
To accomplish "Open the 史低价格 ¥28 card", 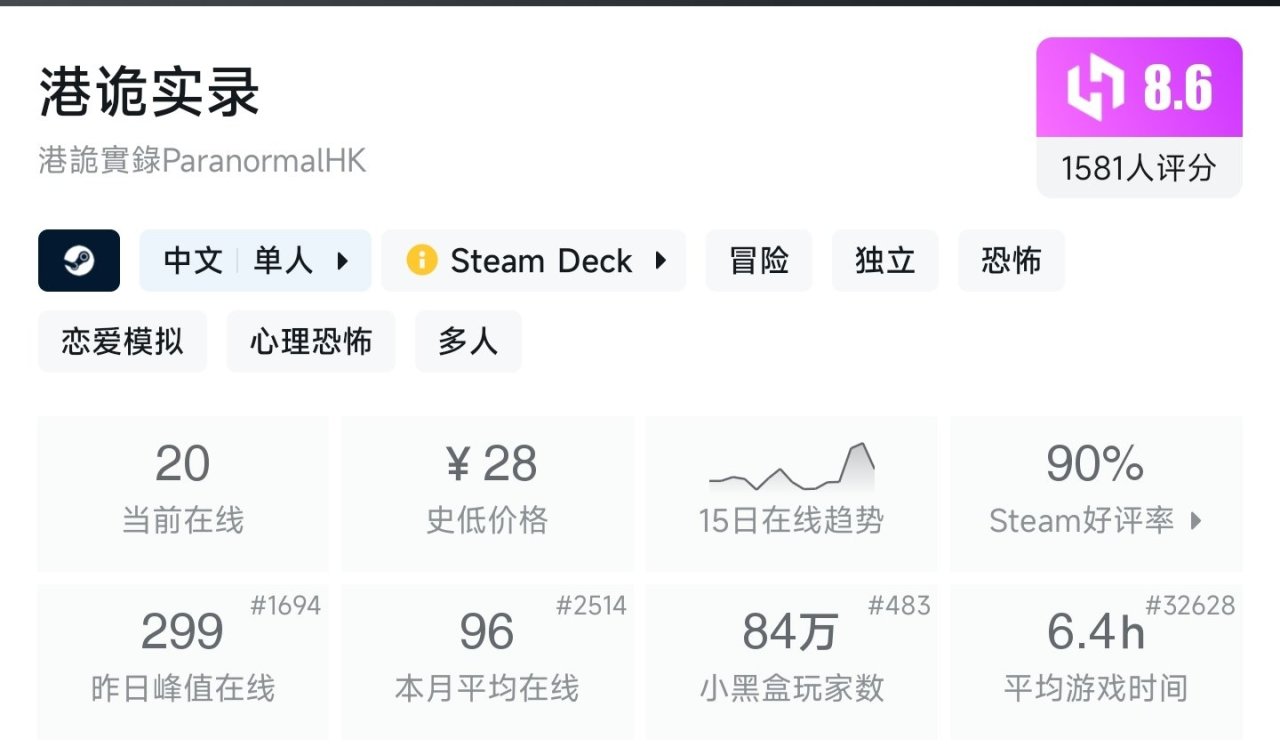I will click(488, 493).
